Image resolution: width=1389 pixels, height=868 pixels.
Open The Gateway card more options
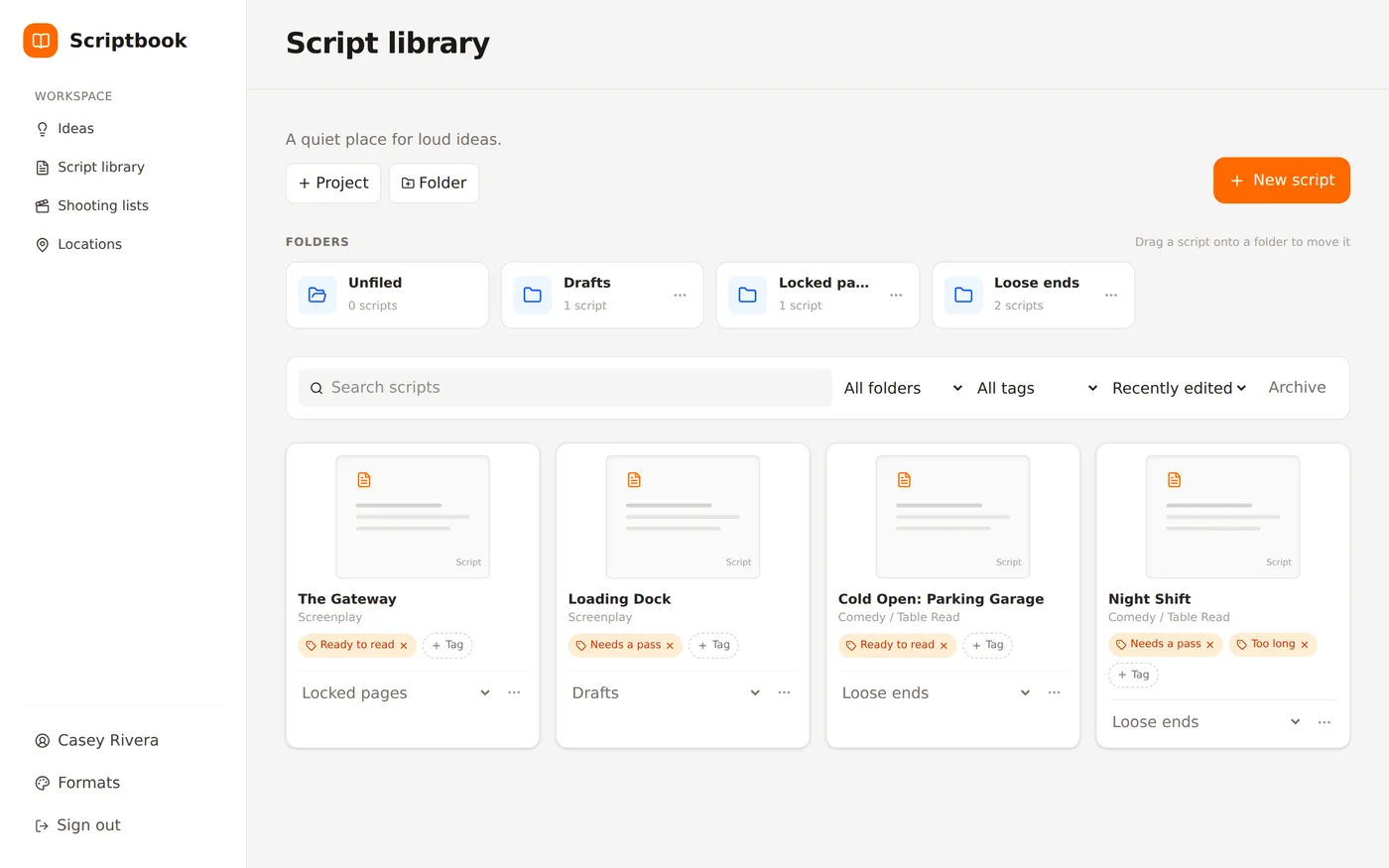coord(514,693)
